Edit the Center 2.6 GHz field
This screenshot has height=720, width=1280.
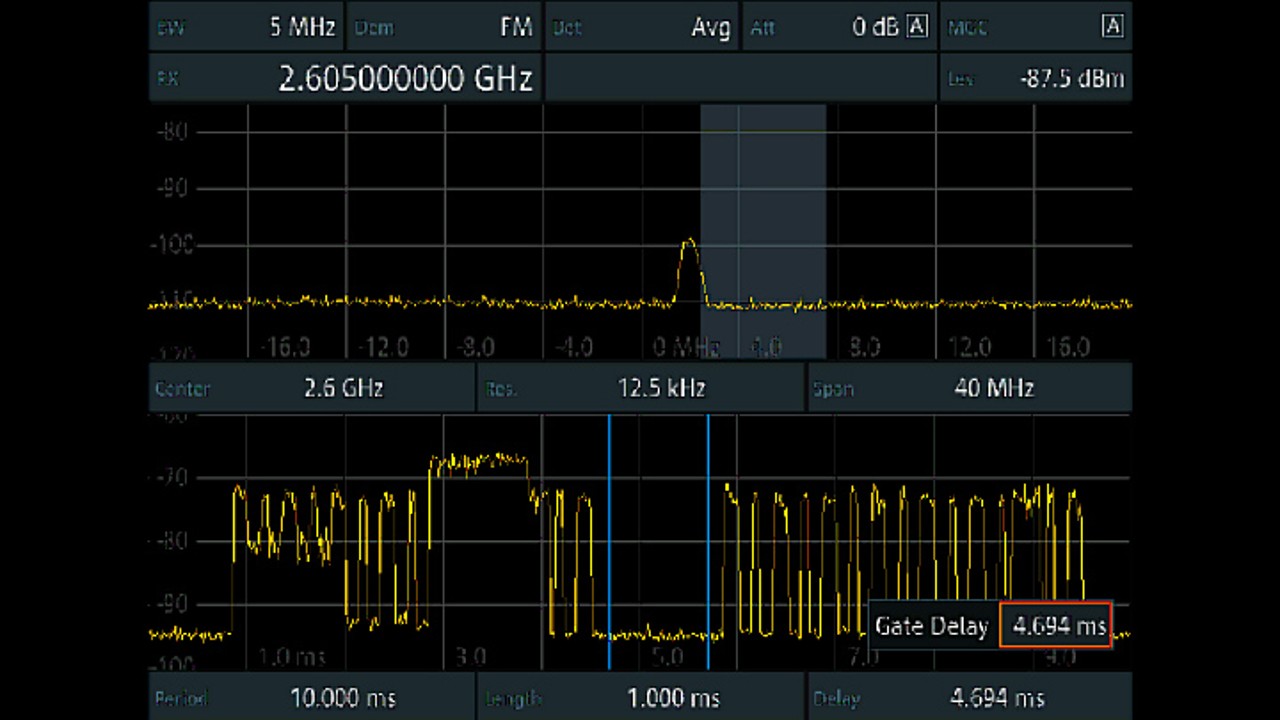click(311, 388)
